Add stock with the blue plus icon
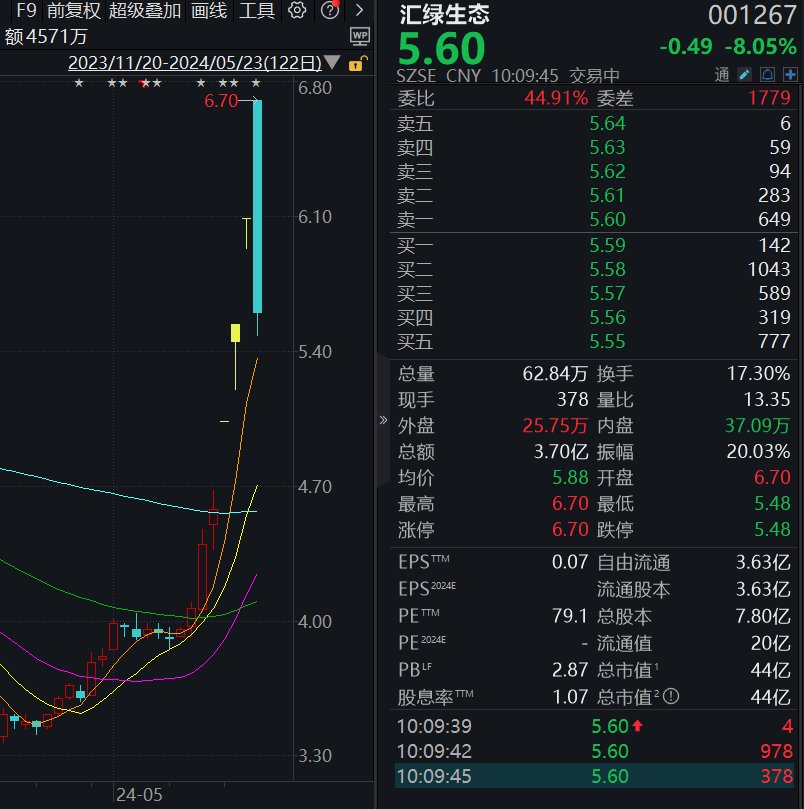 point(790,75)
